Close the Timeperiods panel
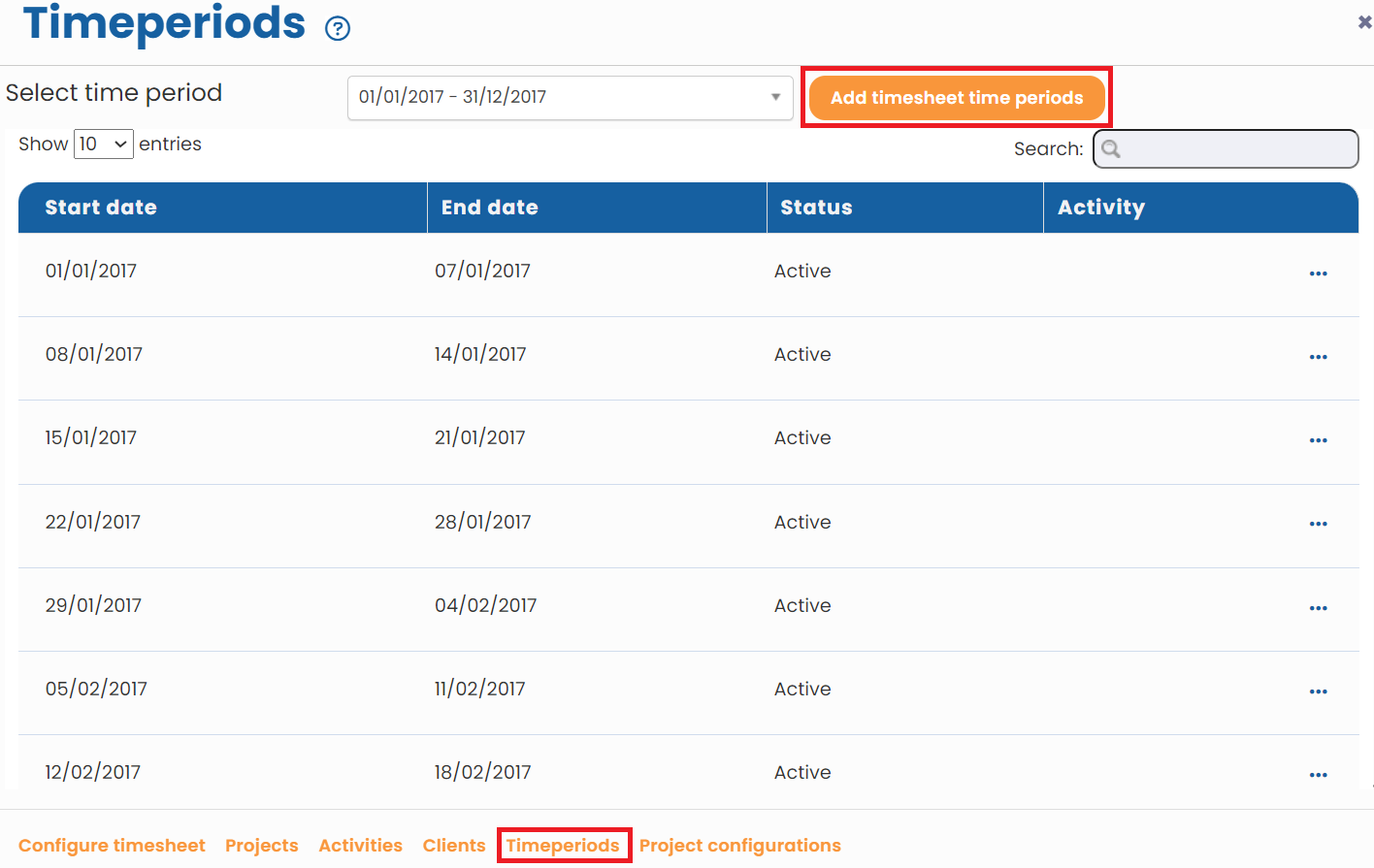 pyautogui.click(x=1364, y=19)
